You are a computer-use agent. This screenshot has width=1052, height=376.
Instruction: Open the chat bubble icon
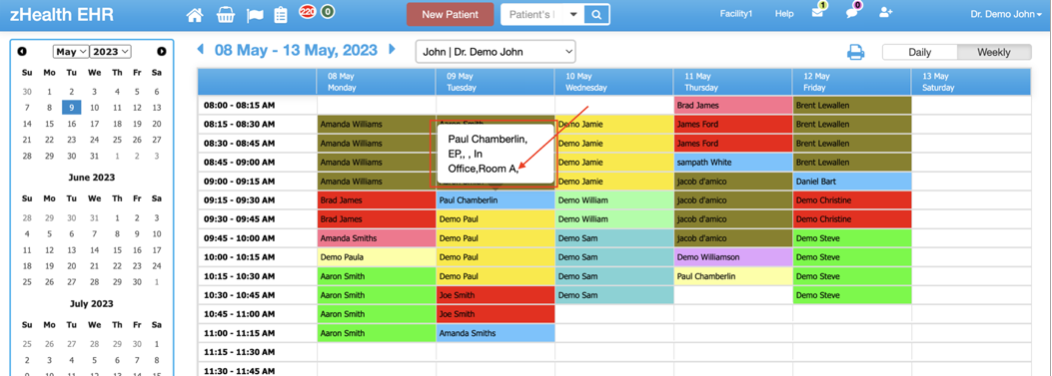coord(852,13)
